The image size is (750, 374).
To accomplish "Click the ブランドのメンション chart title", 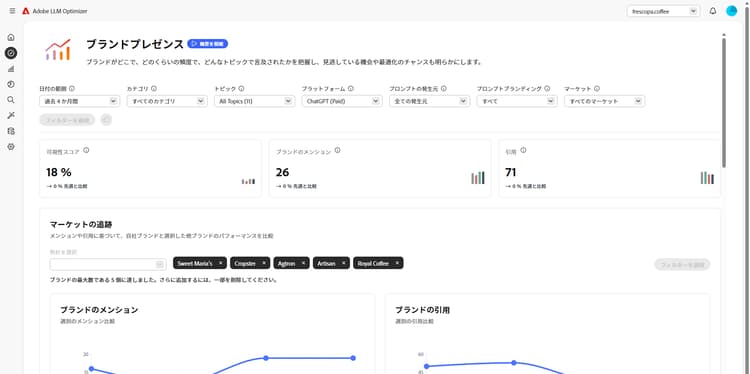I will pyautogui.click(x=99, y=310).
